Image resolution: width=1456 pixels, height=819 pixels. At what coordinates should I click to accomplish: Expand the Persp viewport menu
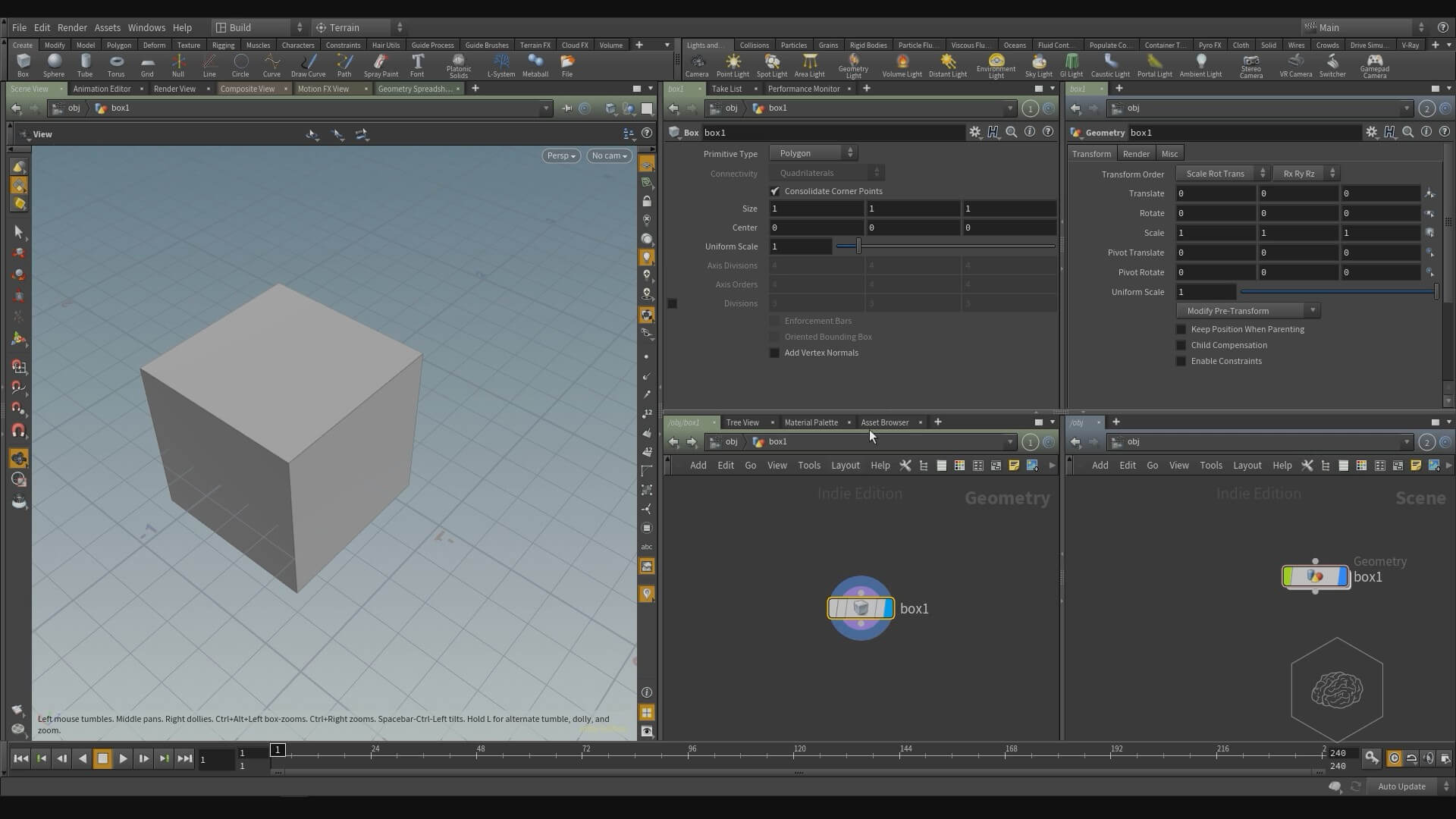561,155
